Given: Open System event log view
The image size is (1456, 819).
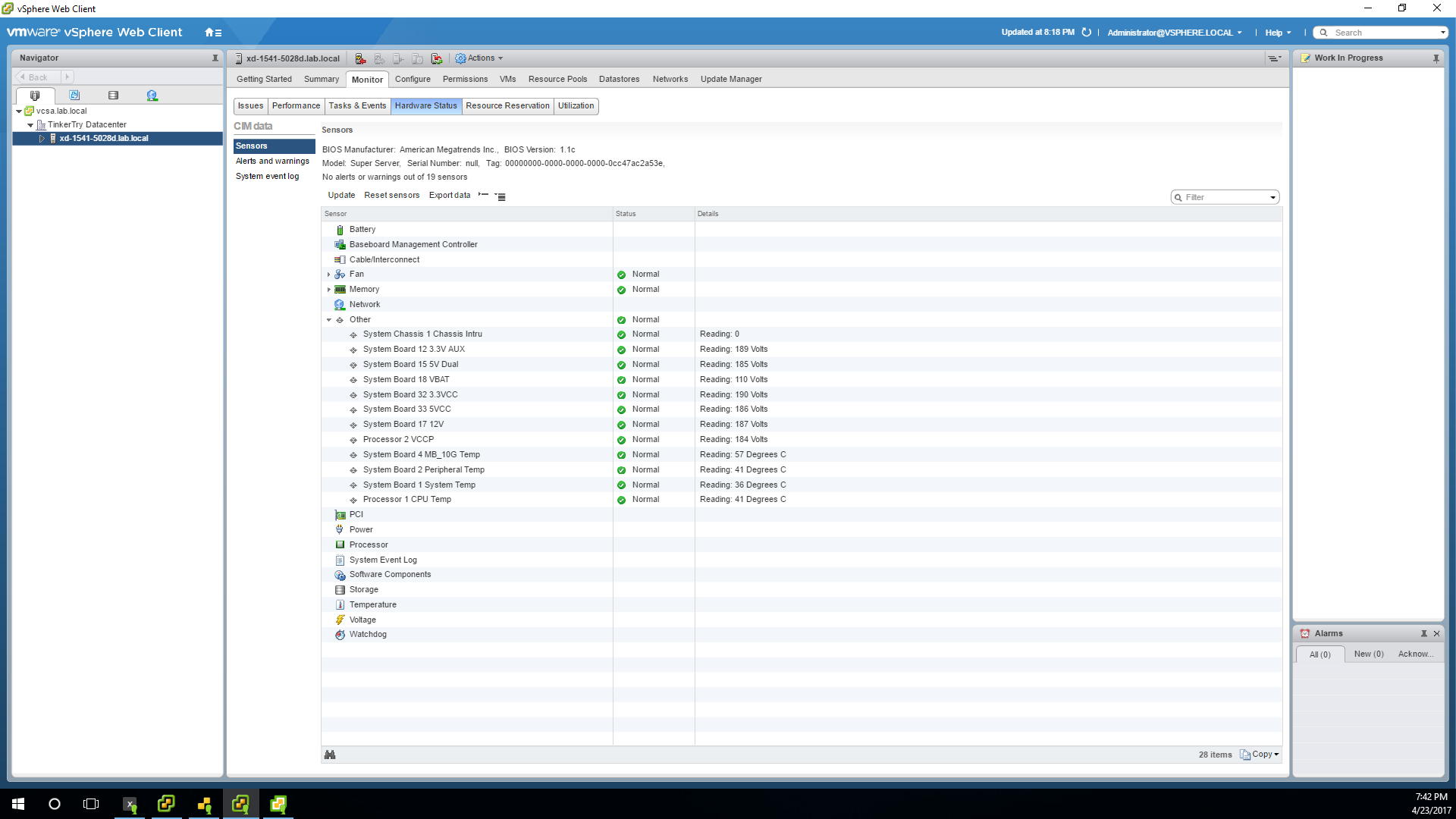Looking at the screenshot, I should pos(267,177).
